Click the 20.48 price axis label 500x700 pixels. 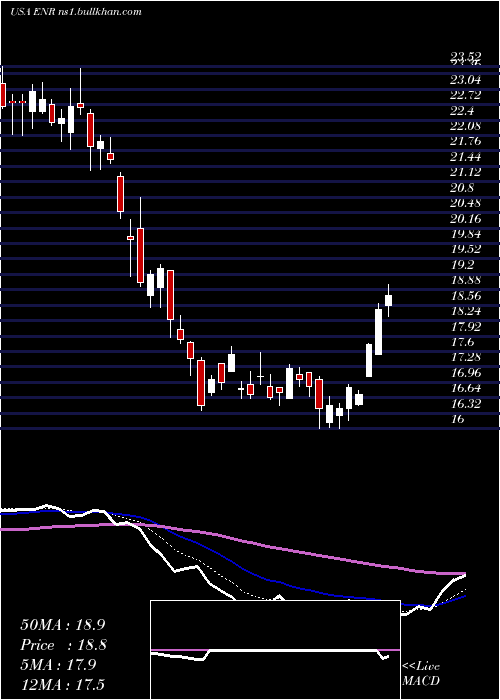466,203
